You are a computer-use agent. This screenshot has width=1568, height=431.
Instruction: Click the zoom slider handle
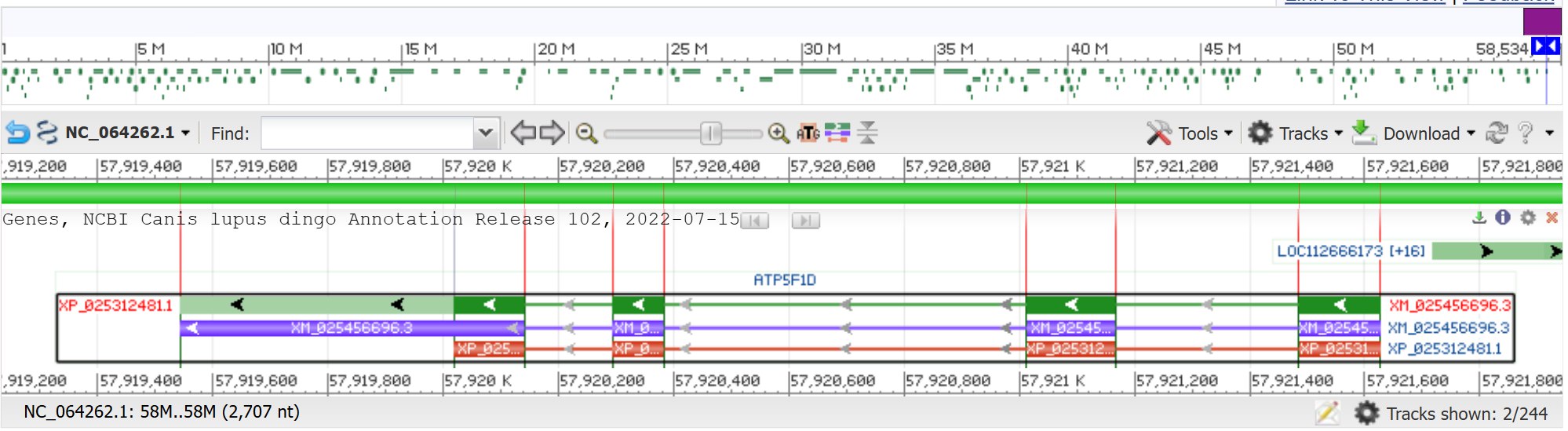(x=710, y=133)
